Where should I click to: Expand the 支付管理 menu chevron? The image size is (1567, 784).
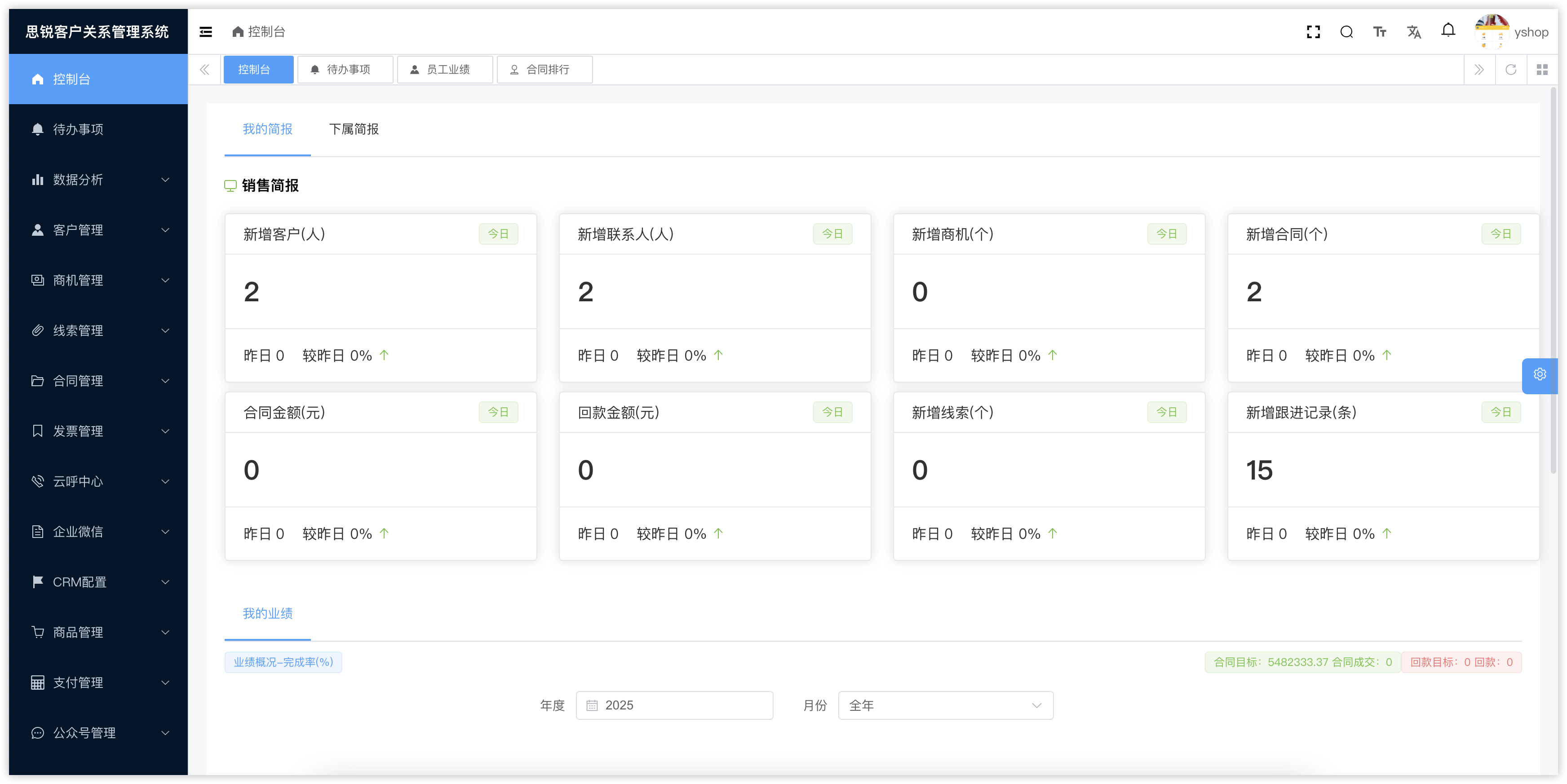click(x=165, y=683)
